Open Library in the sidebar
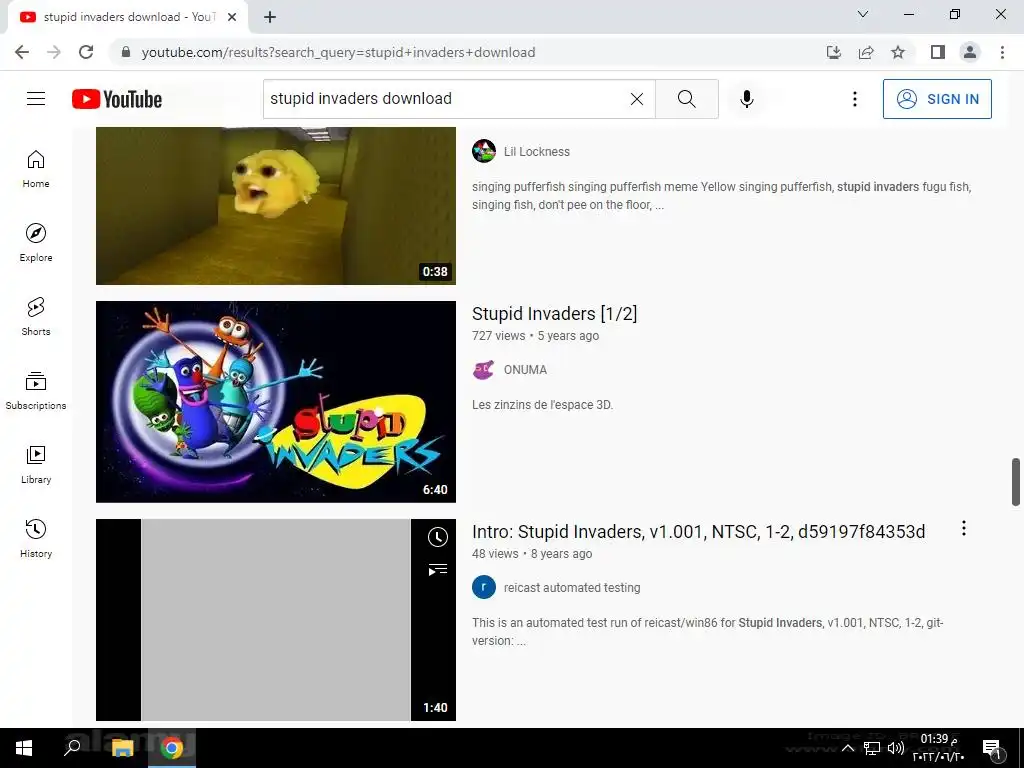 tap(36, 464)
